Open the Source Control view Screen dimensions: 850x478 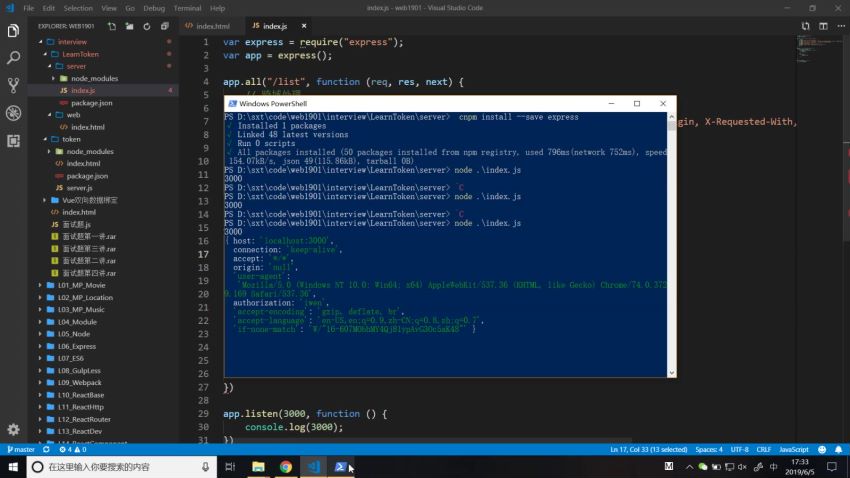click(13, 85)
